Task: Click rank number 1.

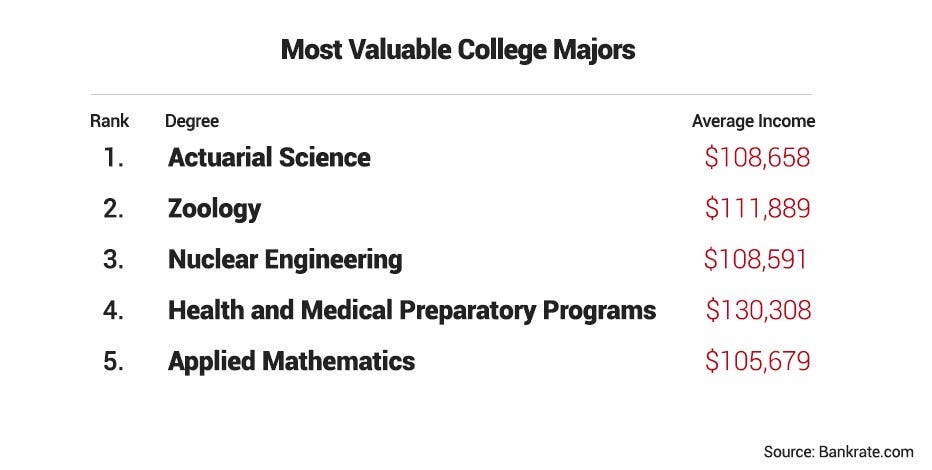Action: (114, 157)
